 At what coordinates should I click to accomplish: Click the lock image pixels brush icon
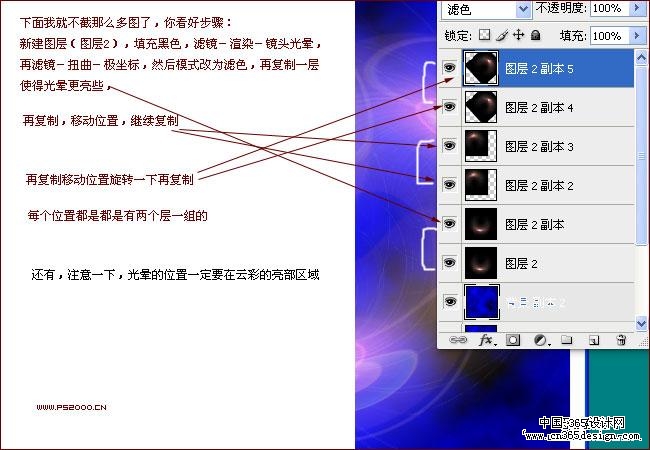[502, 35]
